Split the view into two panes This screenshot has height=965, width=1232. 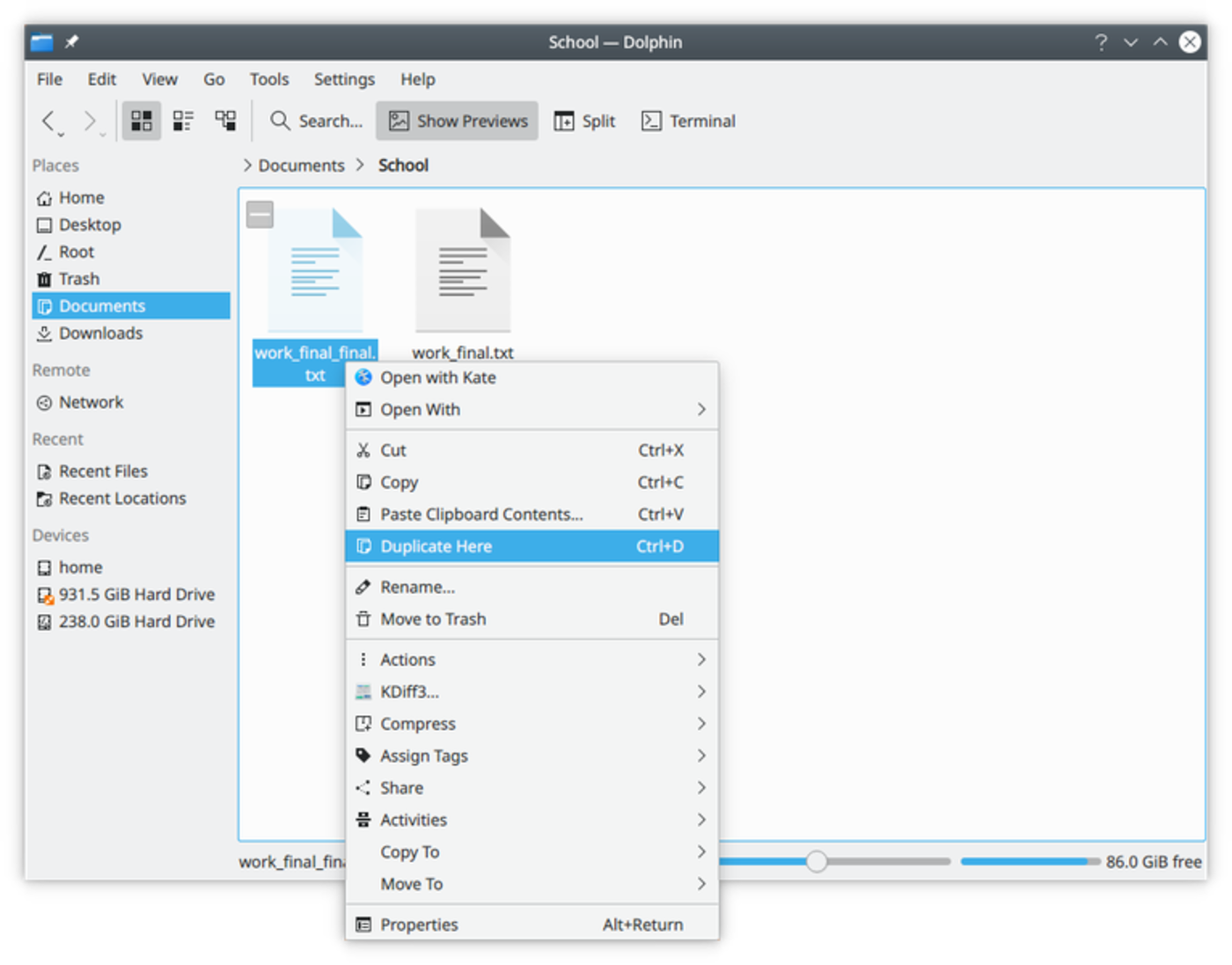click(584, 121)
